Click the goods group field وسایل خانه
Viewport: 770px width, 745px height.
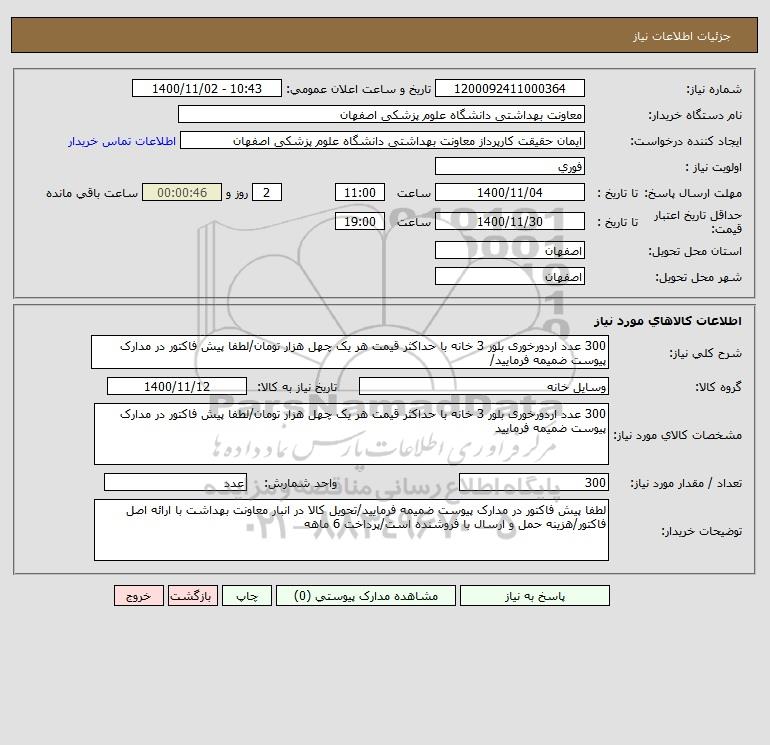484,386
